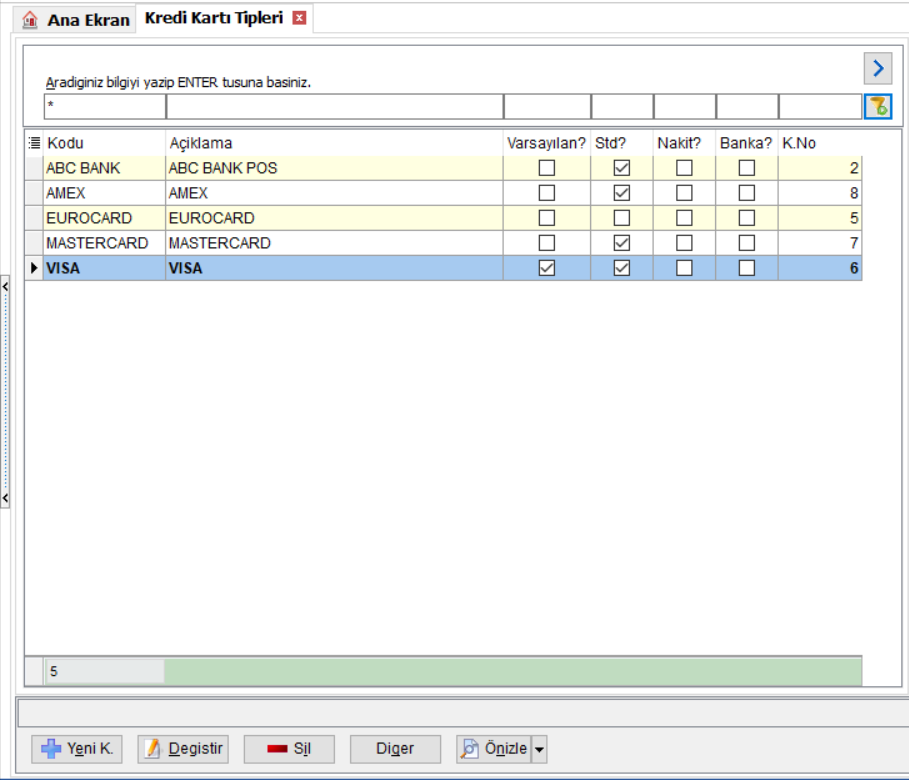The image size is (909, 780).
Task: Toggle Nakit checkbox for VISA row
Action: click(x=684, y=268)
